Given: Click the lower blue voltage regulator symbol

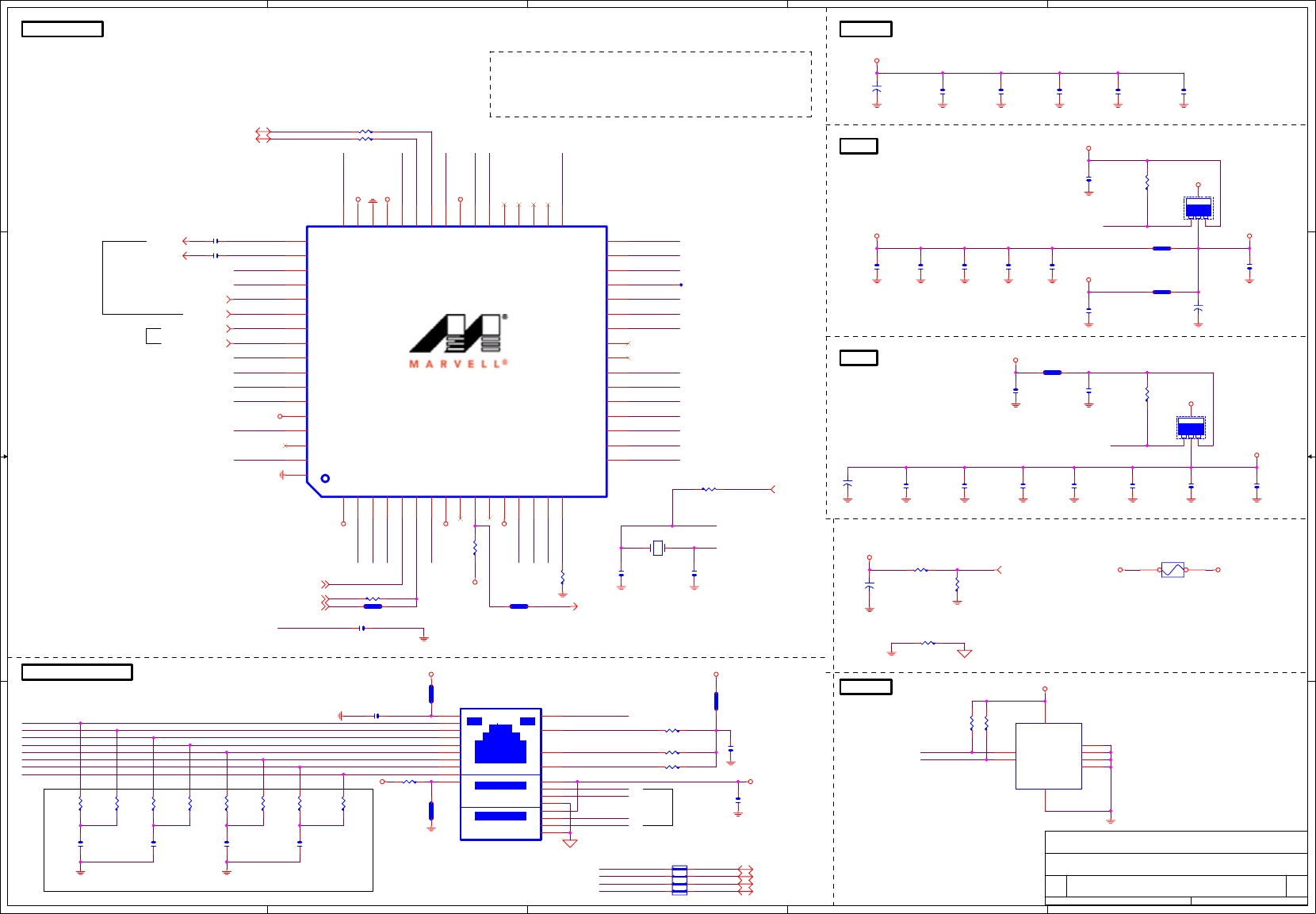Looking at the screenshot, I should click(1191, 428).
